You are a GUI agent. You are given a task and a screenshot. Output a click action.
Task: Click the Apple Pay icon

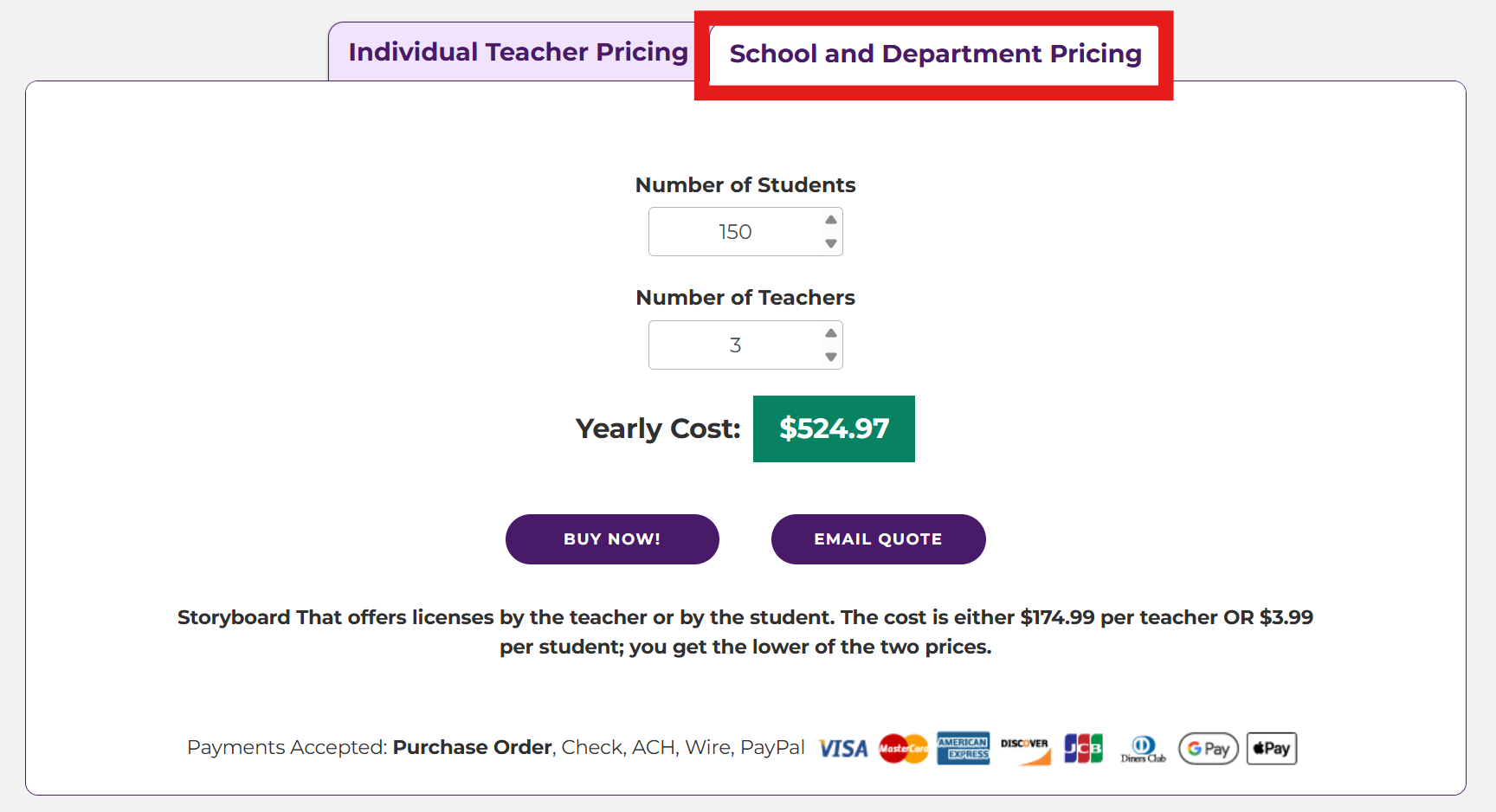click(1271, 749)
